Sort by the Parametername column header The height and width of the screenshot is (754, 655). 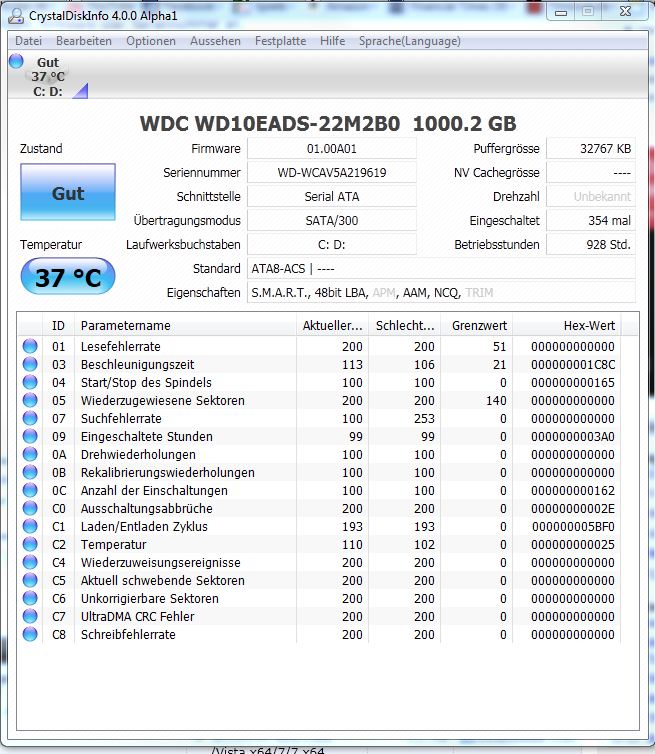[x=185, y=326]
